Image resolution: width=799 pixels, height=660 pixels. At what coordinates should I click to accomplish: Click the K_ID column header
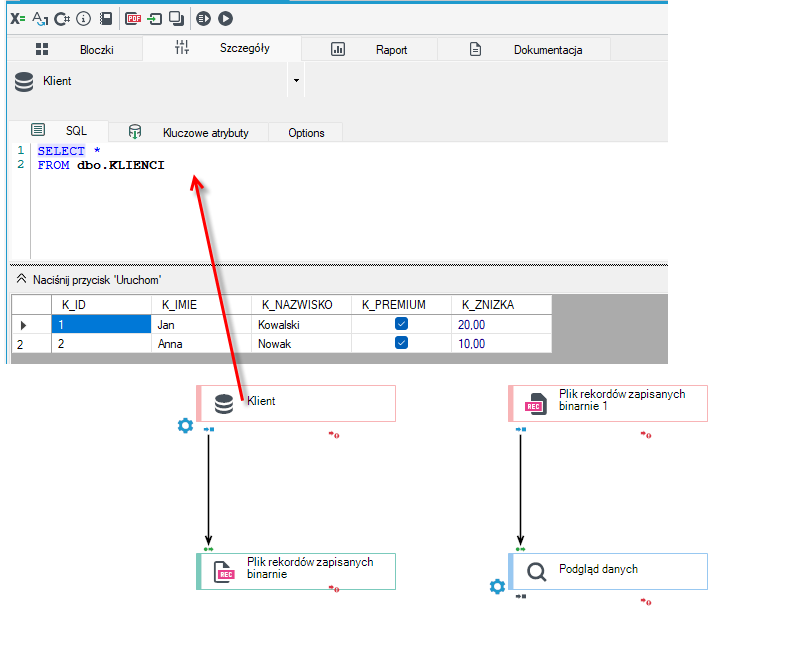point(101,305)
